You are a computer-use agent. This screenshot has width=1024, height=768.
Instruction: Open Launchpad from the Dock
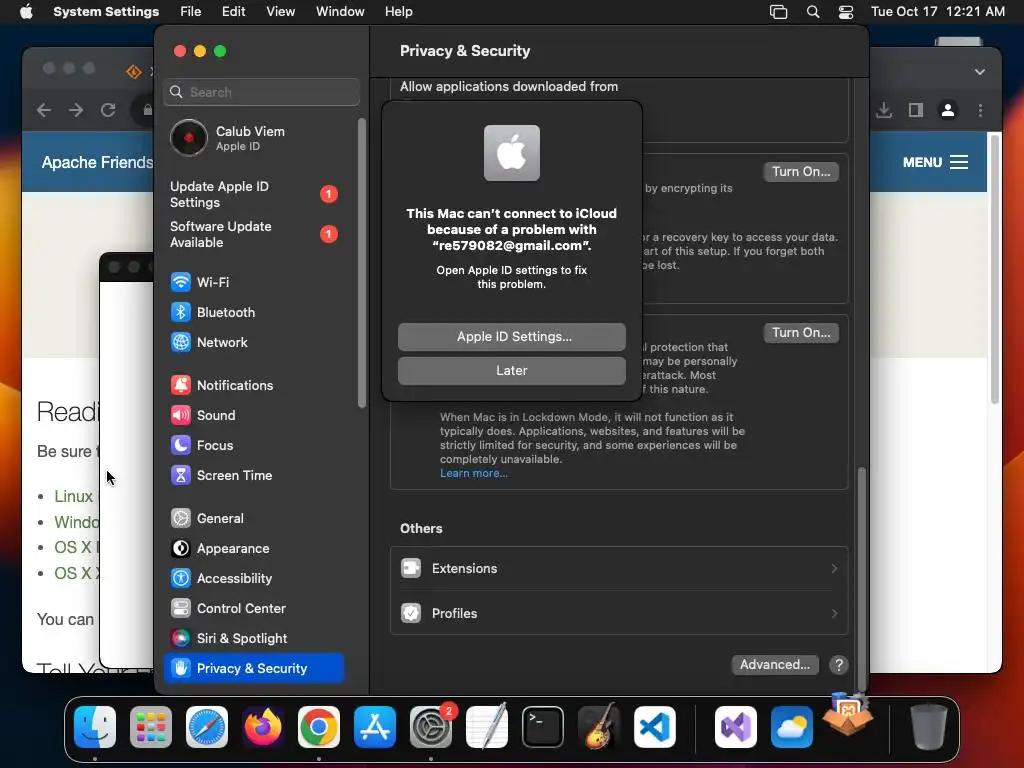click(x=151, y=727)
